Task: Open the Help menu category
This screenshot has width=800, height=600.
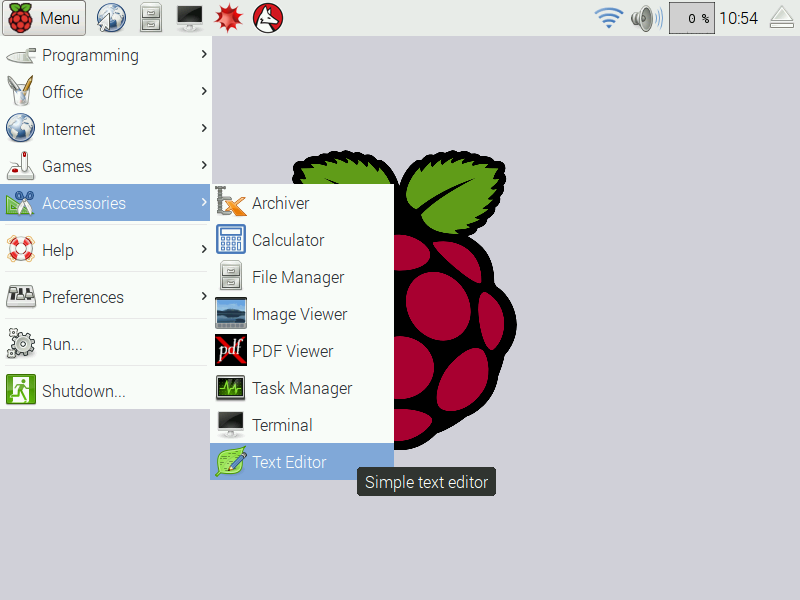Action: pos(105,249)
